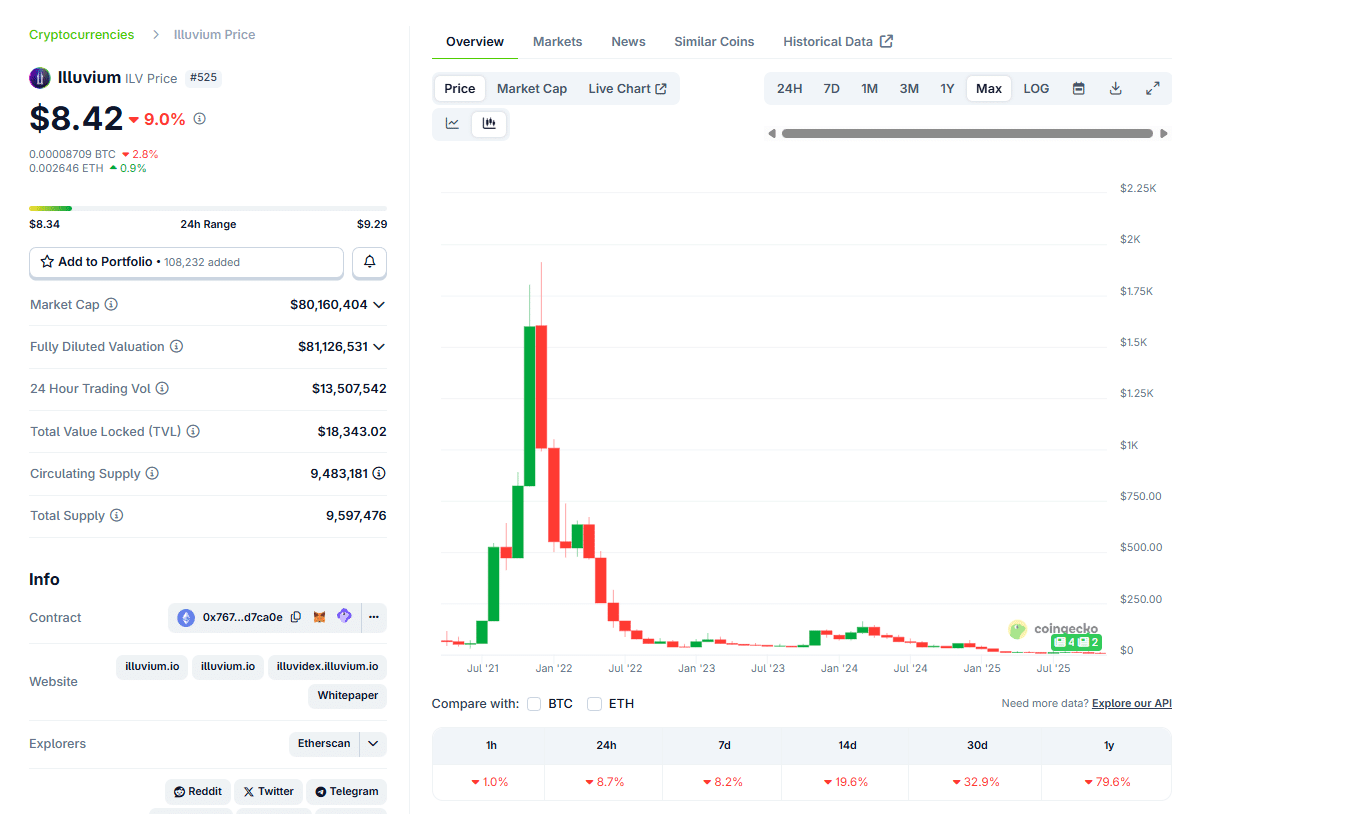Open the Illuvium Whitepaper link
The image size is (1371, 814).
click(x=347, y=695)
